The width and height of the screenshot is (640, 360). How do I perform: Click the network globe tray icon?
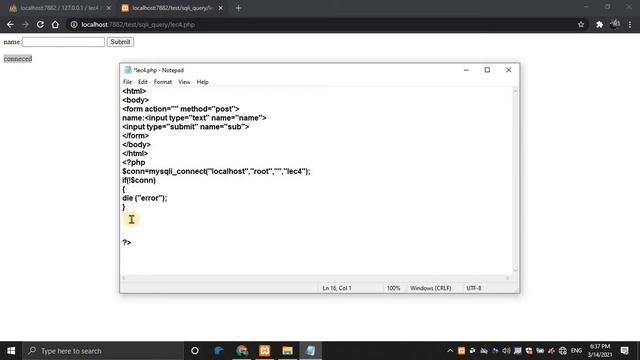[563, 351]
